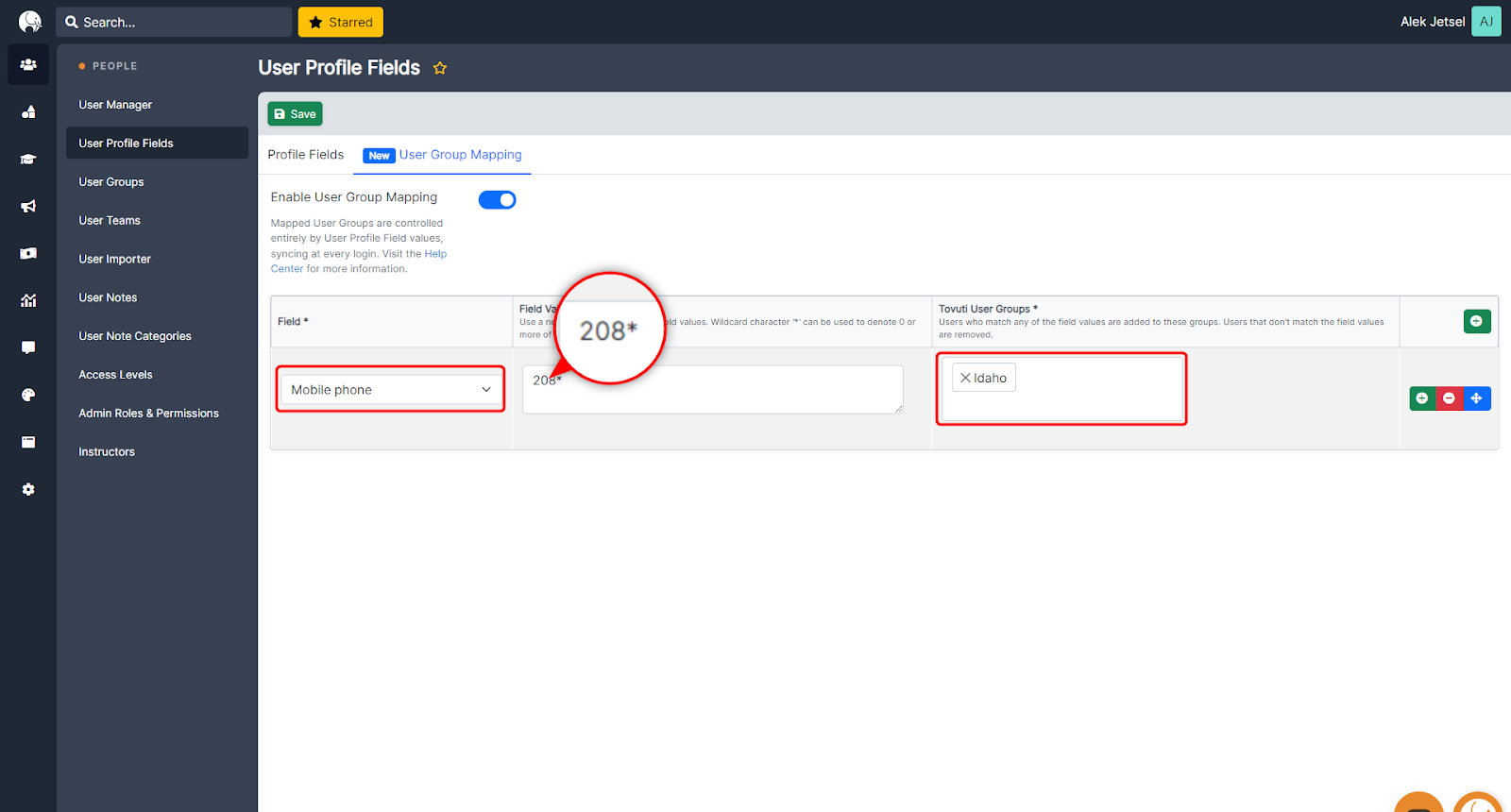Click the green add mapping button in header
Image resolution: width=1511 pixels, height=812 pixels.
coord(1477,321)
